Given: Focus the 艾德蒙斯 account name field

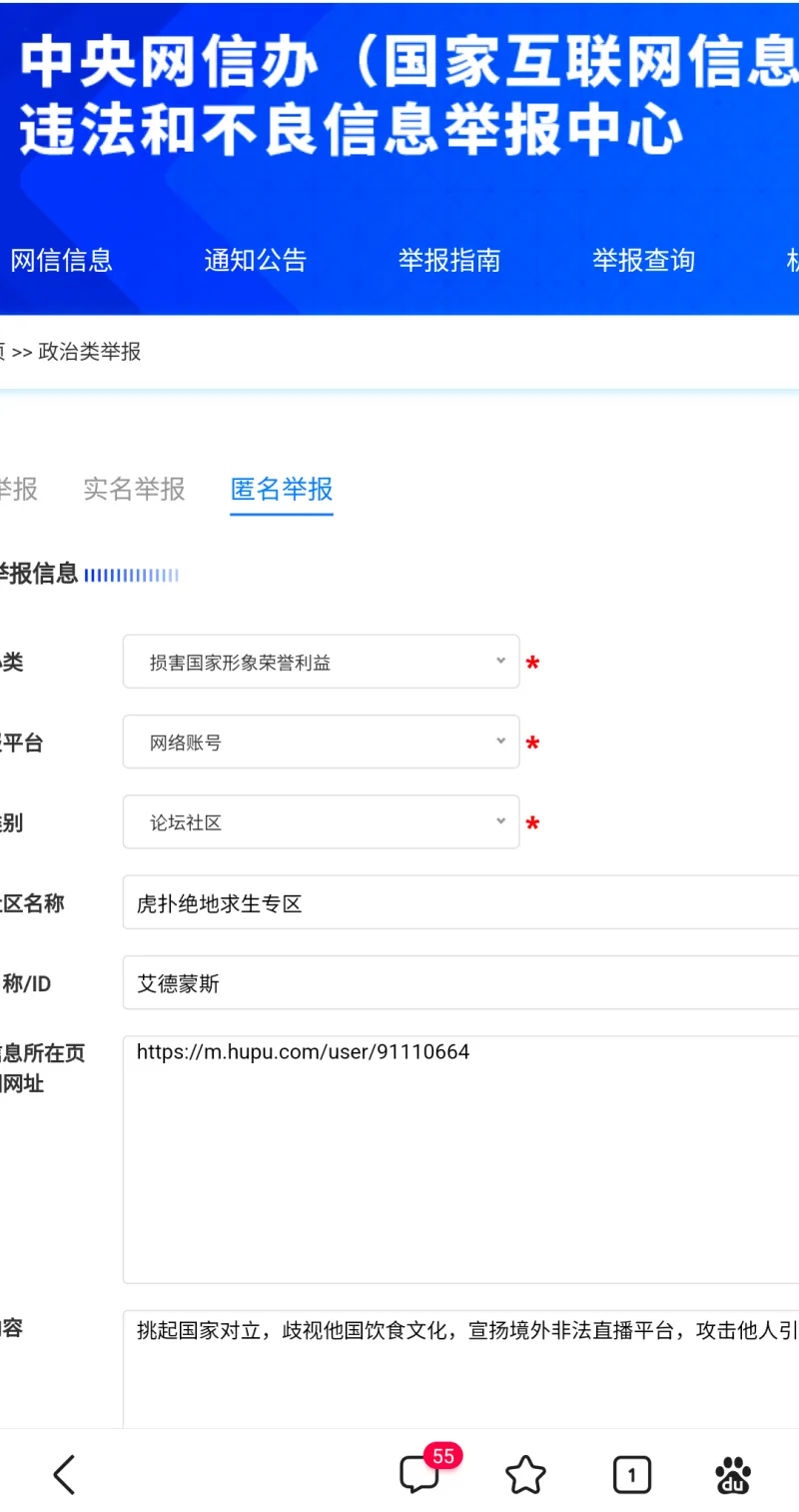Looking at the screenshot, I should (x=459, y=983).
